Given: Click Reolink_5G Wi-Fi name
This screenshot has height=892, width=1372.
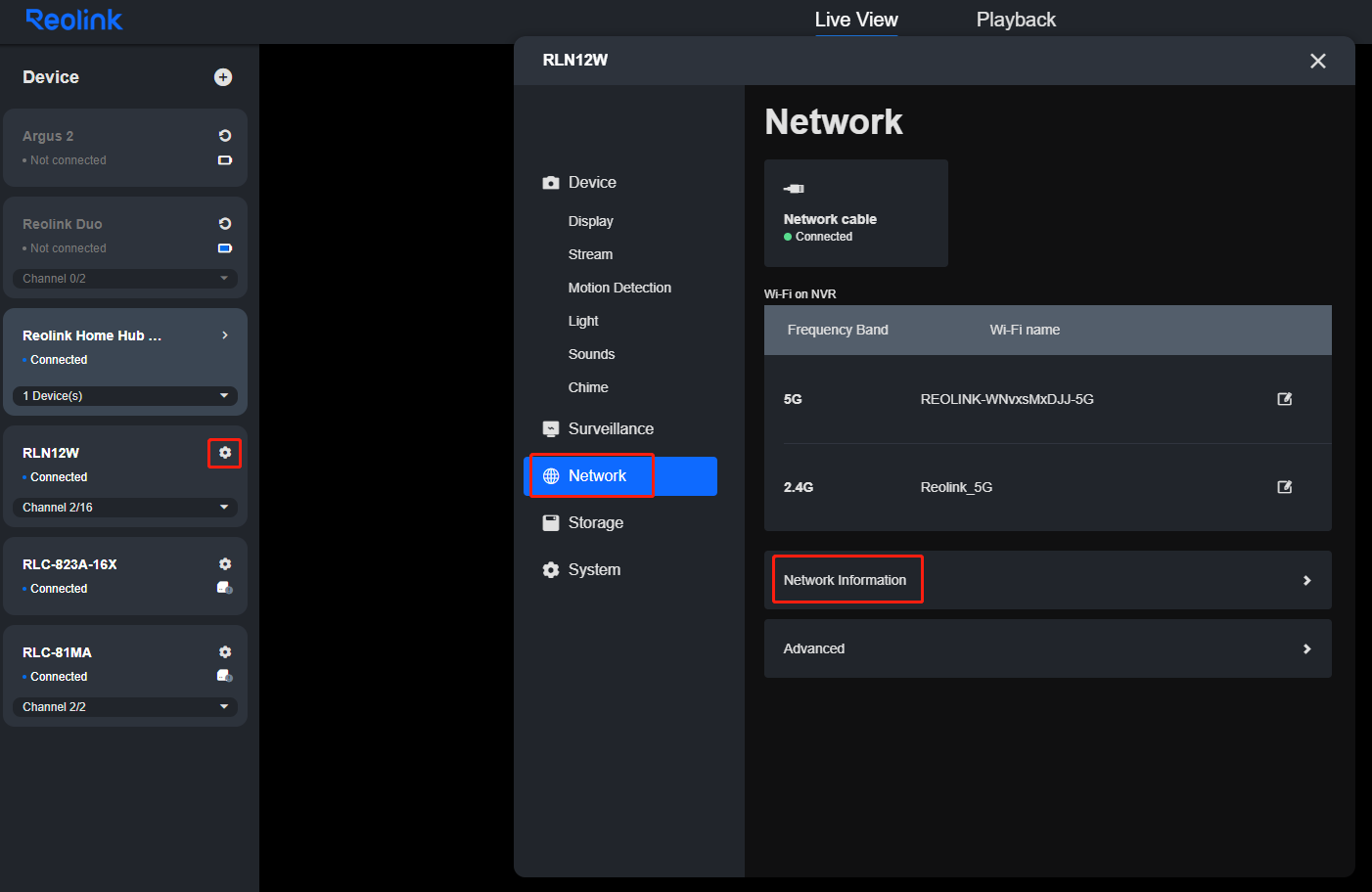Looking at the screenshot, I should 956,487.
